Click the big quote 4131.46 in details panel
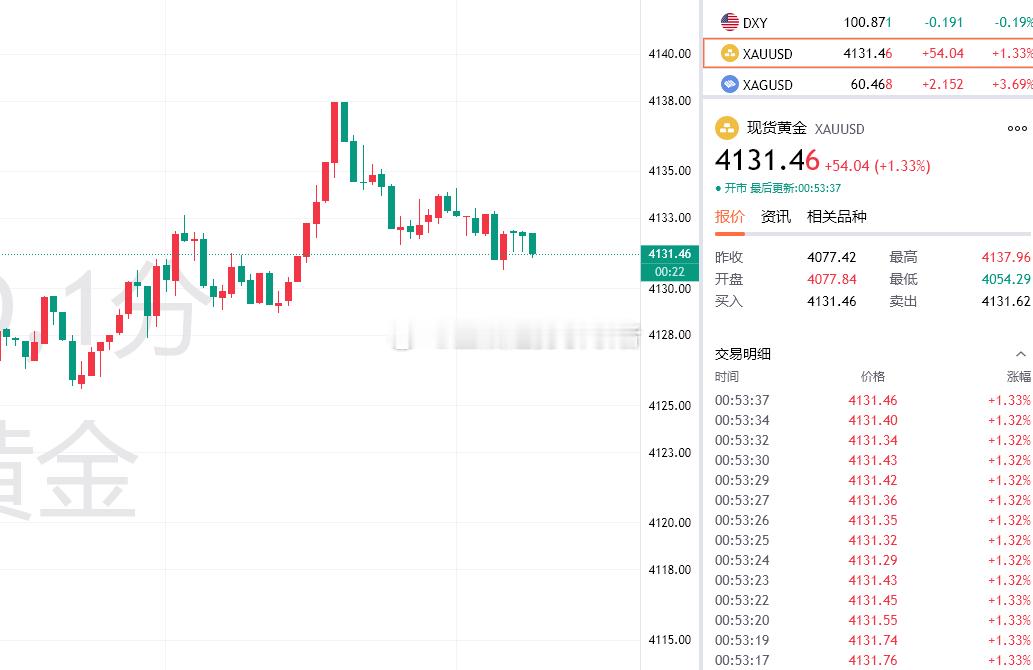Viewport: 1033px width, 670px height. coord(767,161)
